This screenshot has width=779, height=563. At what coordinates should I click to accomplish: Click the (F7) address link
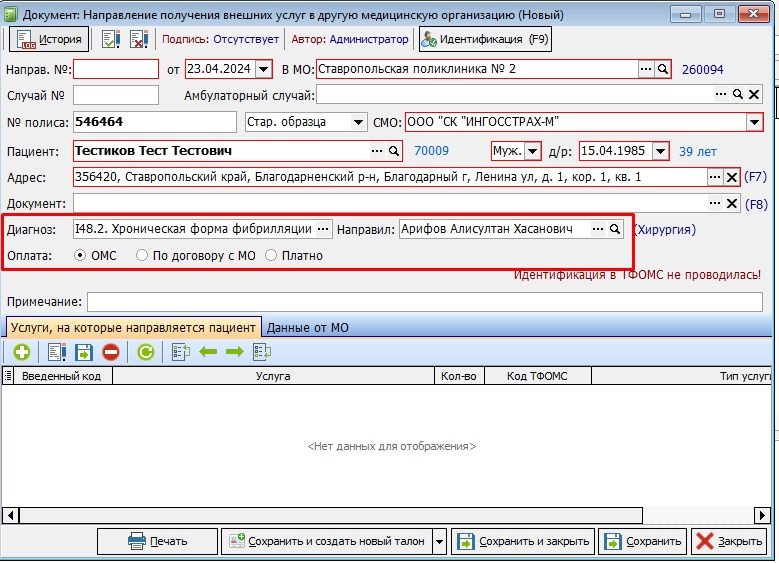tap(755, 177)
